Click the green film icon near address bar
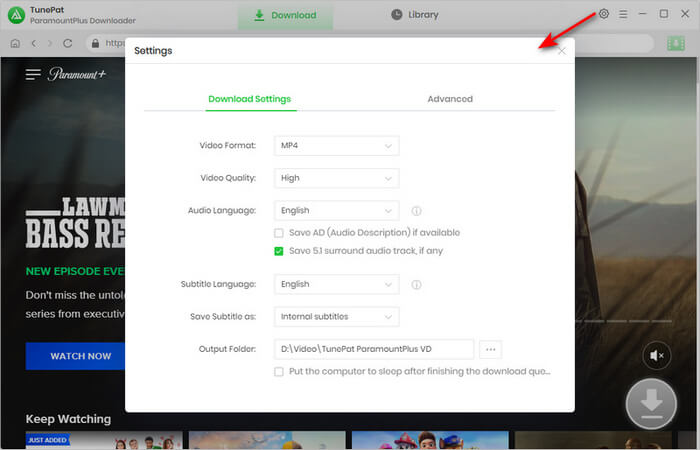Screen dimensions: 700x450 click(x=676, y=43)
